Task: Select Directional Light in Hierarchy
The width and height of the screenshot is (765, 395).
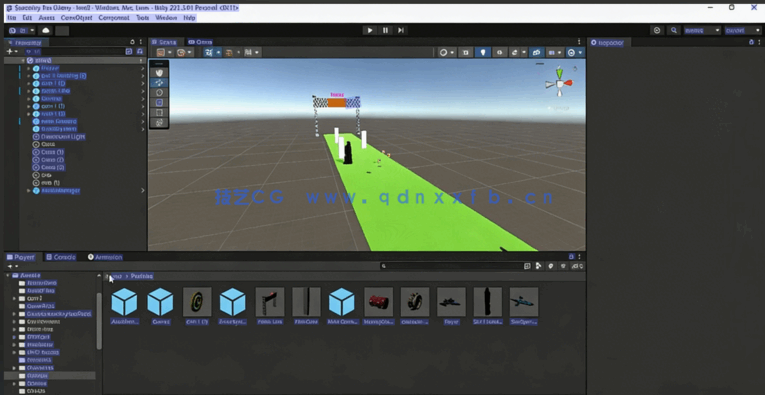Action: 63,137
